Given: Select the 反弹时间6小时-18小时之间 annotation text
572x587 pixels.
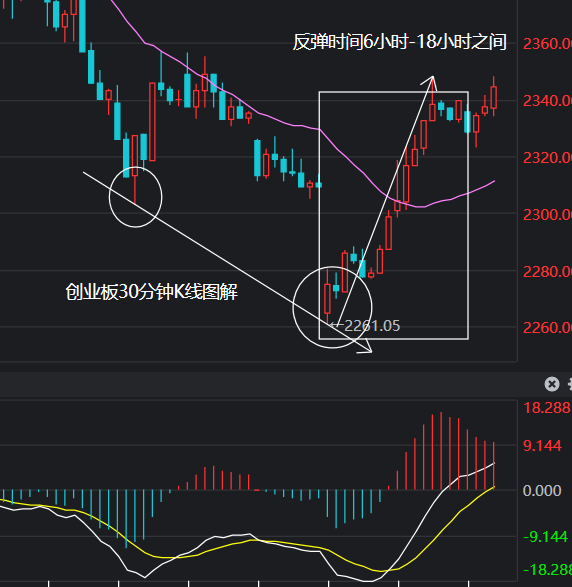Looking at the screenshot, I should click(x=399, y=42).
